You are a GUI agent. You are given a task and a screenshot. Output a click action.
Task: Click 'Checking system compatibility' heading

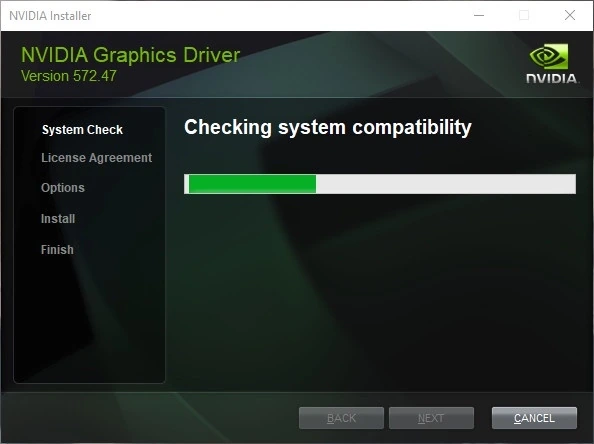pyautogui.click(x=328, y=127)
